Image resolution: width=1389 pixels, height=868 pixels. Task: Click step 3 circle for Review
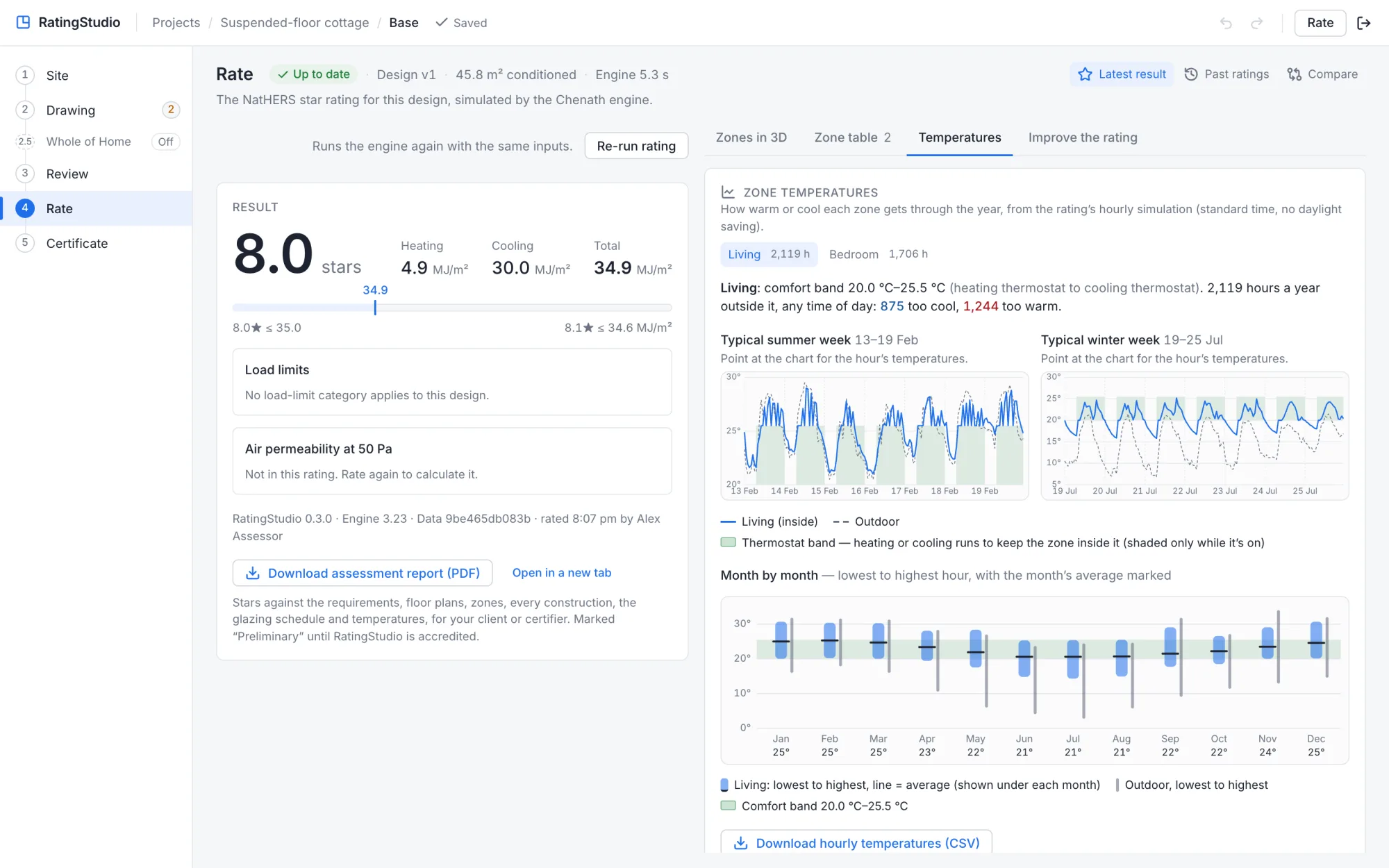point(25,174)
